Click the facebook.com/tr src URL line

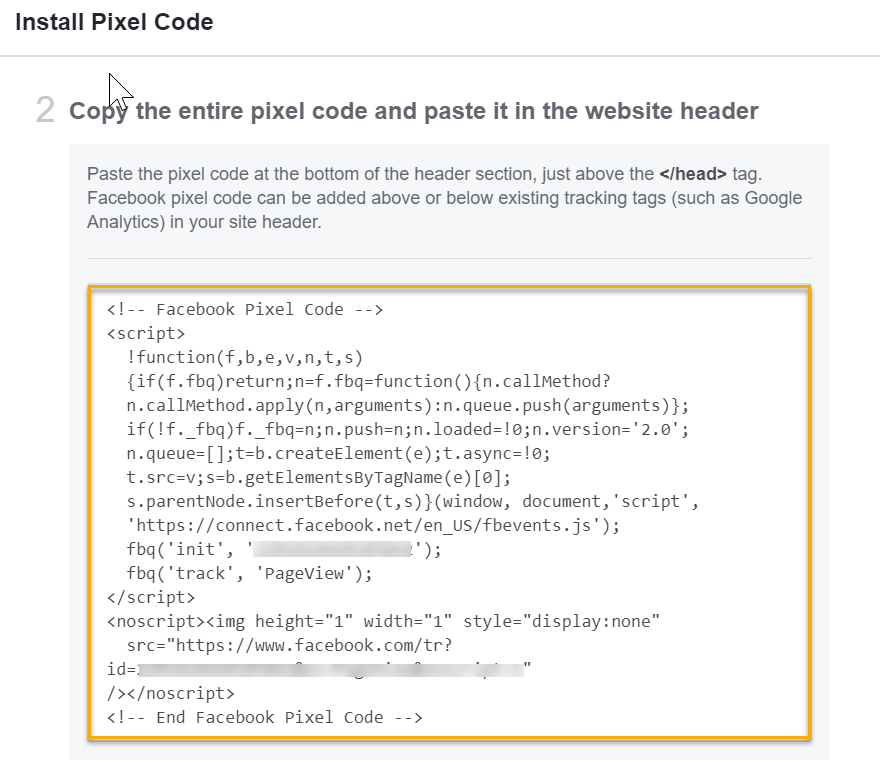pos(289,646)
